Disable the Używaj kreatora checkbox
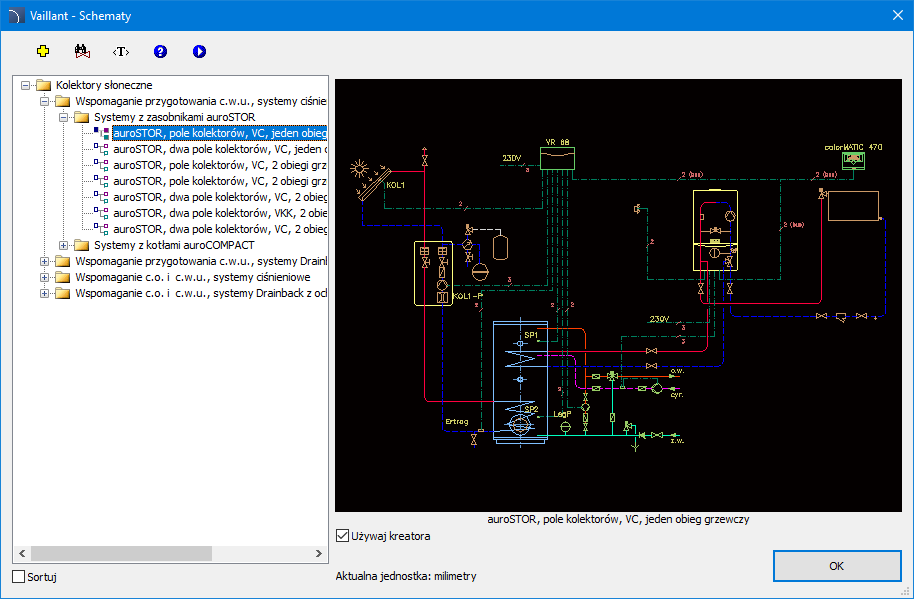The height and width of the screenshot is (599, 914). tap(344, 536)
